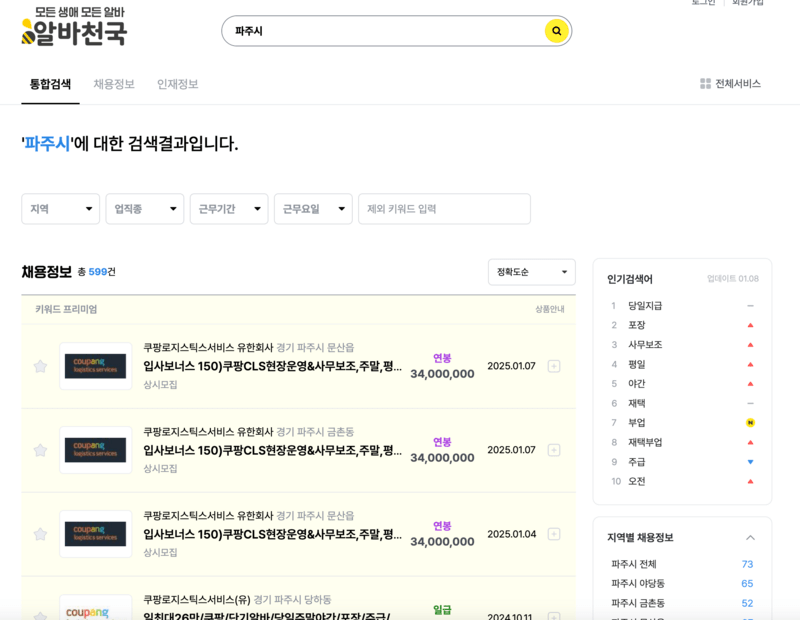
Task: Open the 정확도순 sort dropdown
Action: [531, 271]
